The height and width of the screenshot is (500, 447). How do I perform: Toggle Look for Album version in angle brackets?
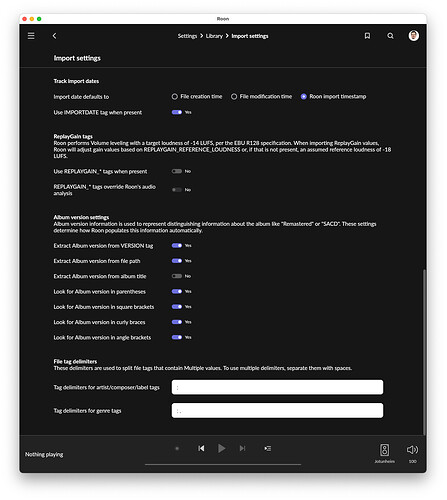click(x=177, y=337)
